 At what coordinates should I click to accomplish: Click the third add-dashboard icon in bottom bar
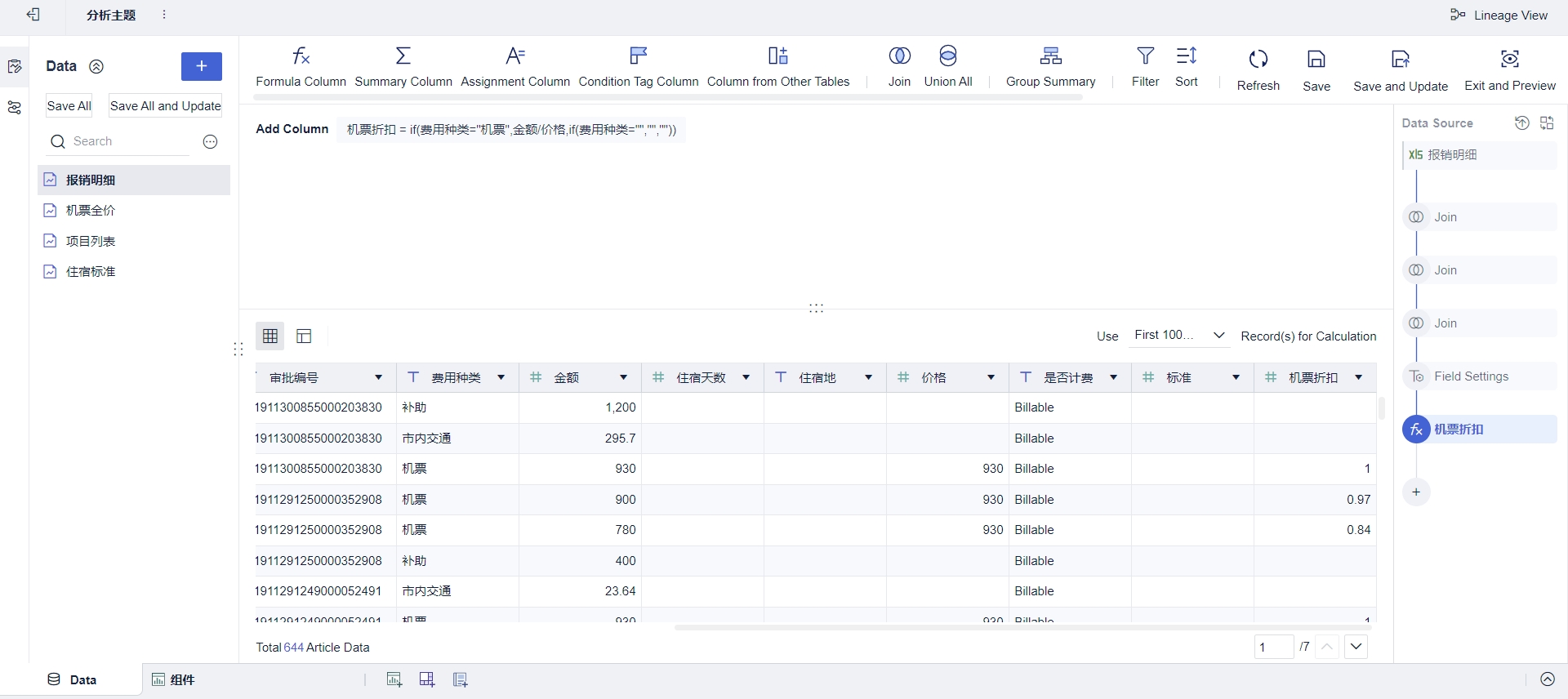pos(461,679)
